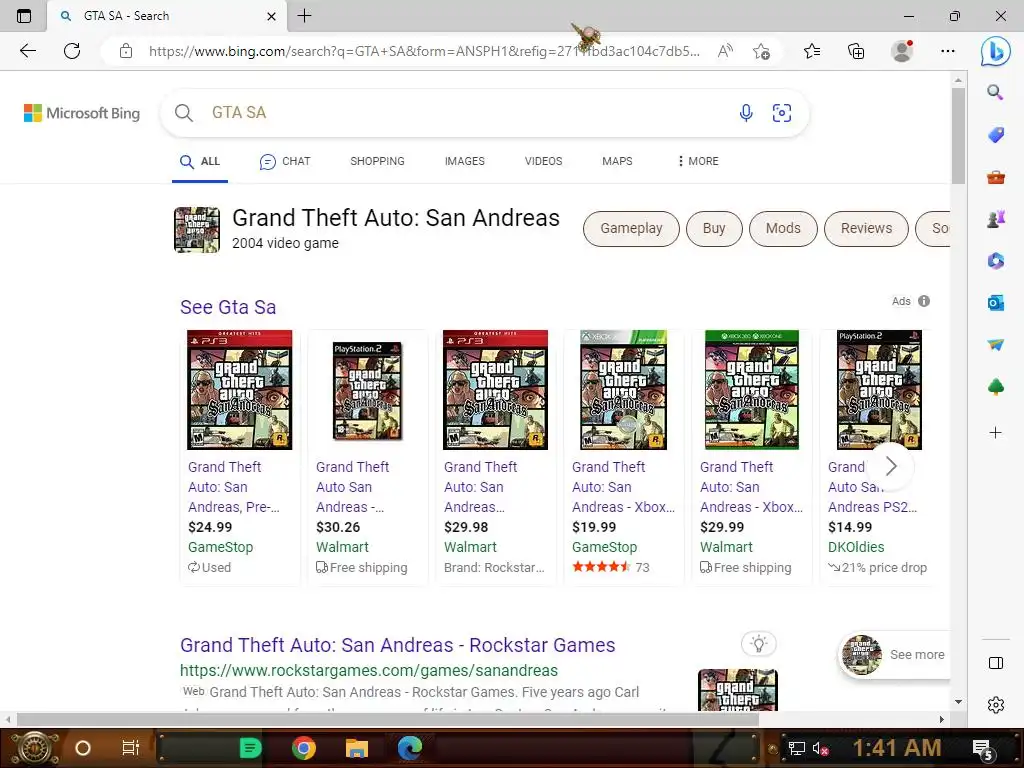Open Games in the Edge sidebar

pyautogui.click(x=995, y=219)
